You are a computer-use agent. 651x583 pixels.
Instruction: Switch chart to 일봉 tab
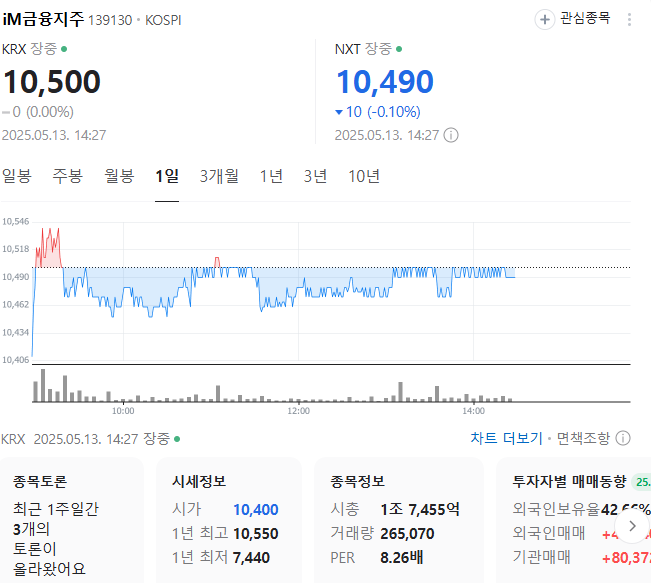[x=17, y=176]
